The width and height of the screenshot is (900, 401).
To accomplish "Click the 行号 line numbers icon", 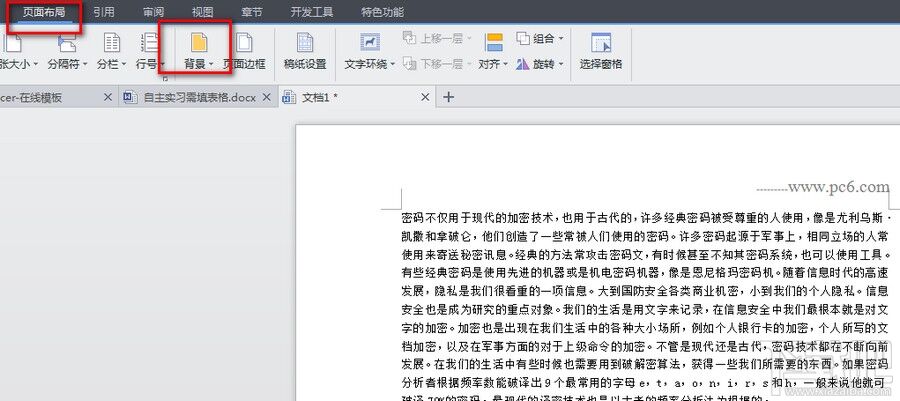I will click(150, 43).
